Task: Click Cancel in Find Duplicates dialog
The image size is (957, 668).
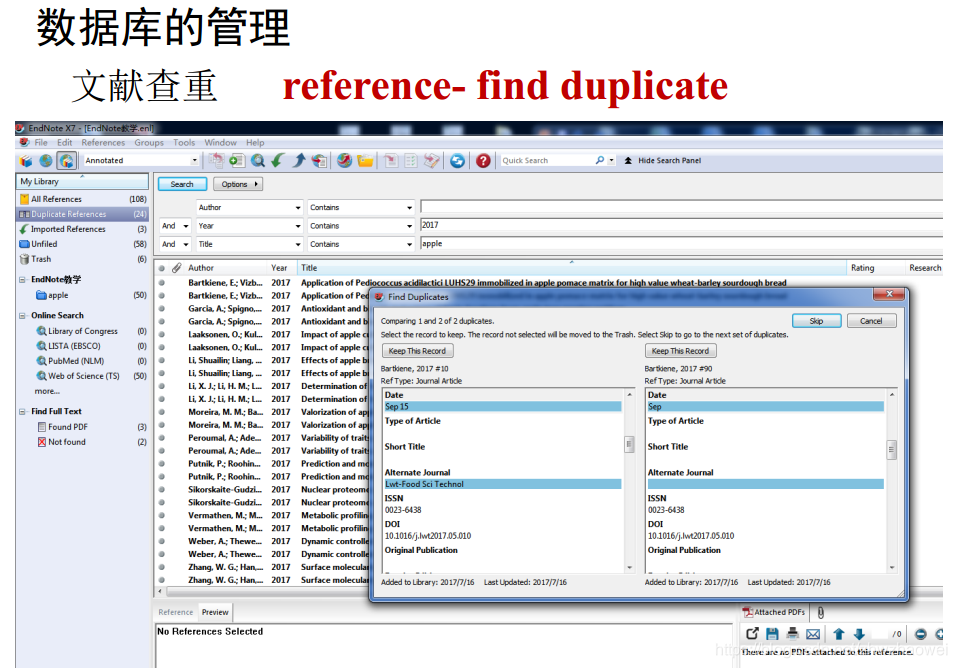Action: point(871,321)
